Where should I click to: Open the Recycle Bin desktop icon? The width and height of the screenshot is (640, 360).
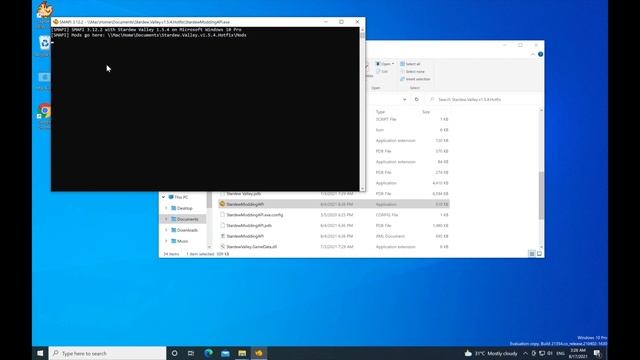(x=44, y=43)
